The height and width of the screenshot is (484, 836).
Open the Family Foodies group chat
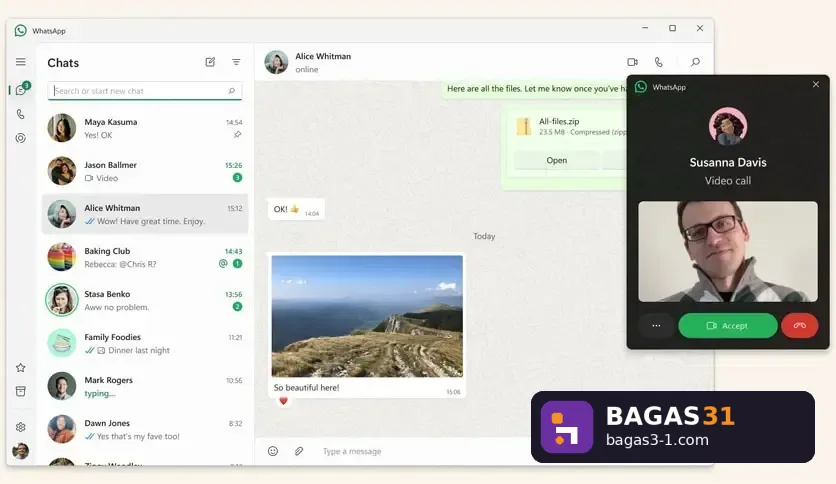[x=144, y=343]
